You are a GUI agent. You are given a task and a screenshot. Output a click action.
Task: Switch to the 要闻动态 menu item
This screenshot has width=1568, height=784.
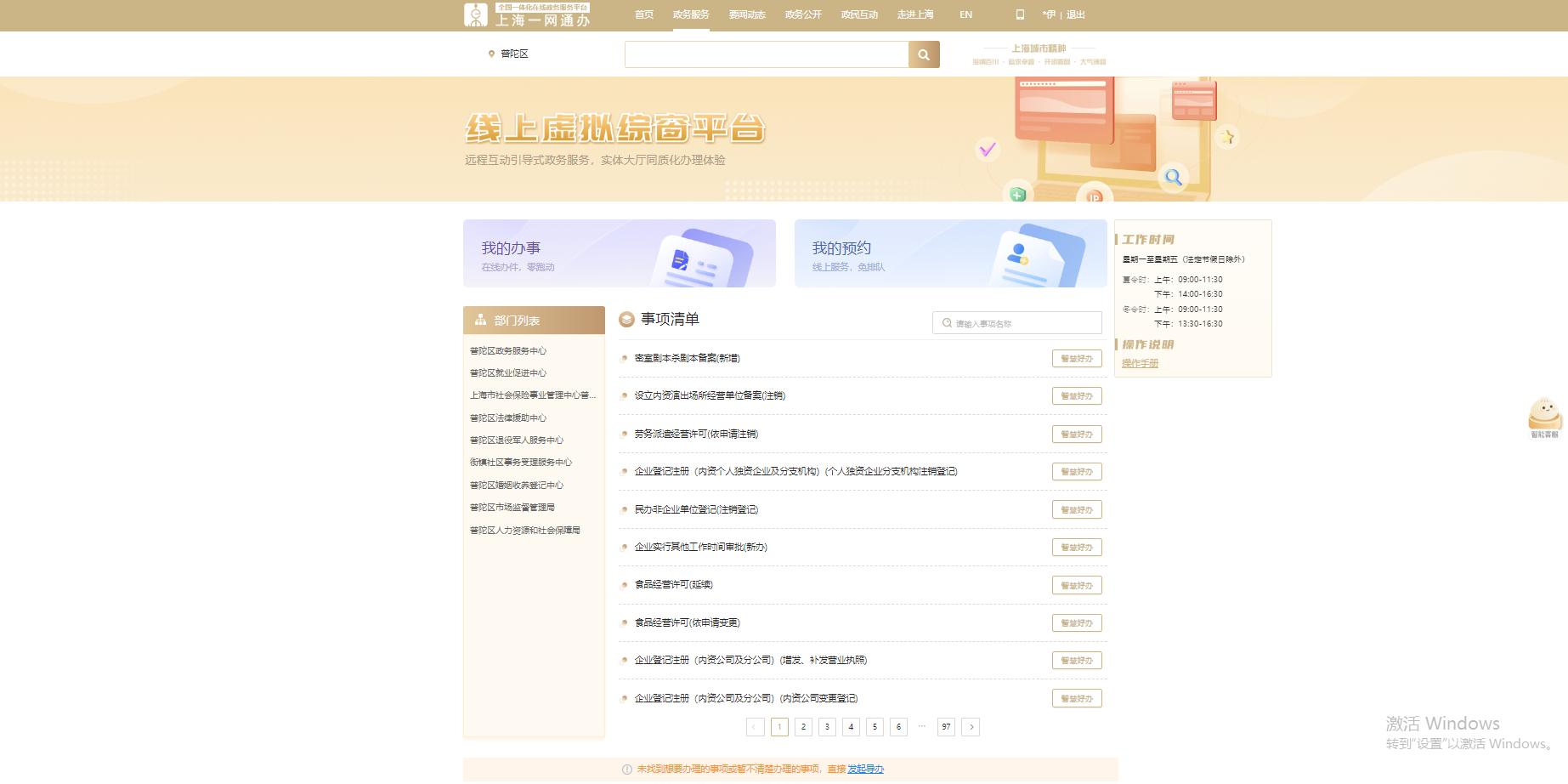click(747, 14)
